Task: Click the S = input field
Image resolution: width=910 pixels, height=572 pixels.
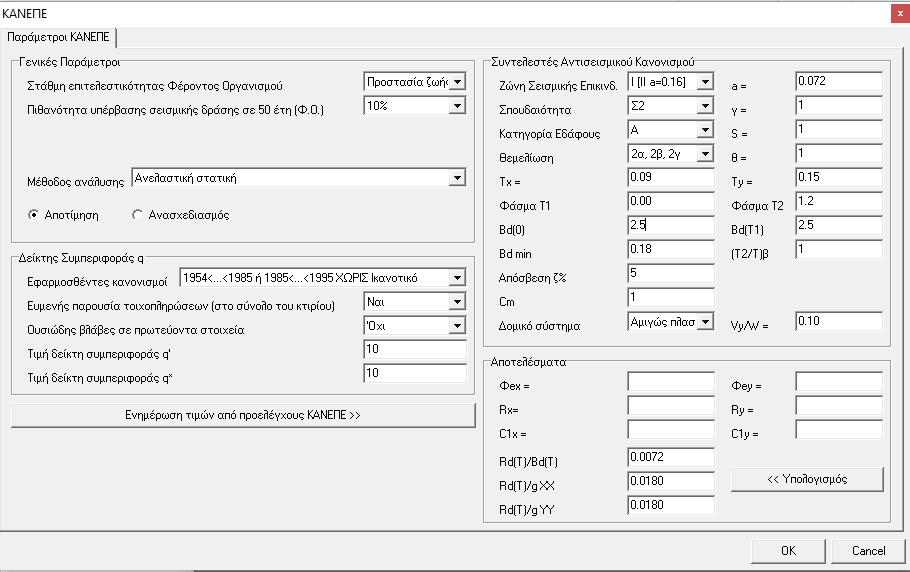Action: click(839, 130)
